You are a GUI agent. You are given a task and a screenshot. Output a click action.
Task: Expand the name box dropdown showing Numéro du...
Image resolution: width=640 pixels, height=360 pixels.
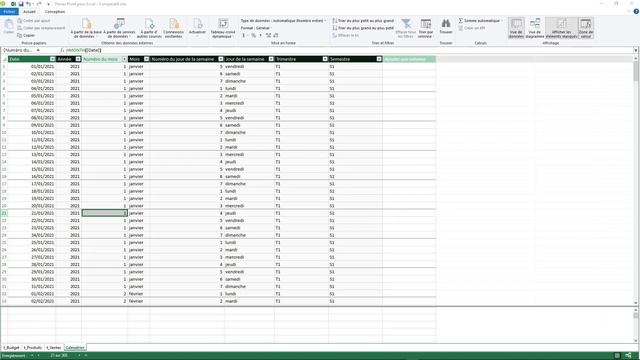(x=38, y=50)
